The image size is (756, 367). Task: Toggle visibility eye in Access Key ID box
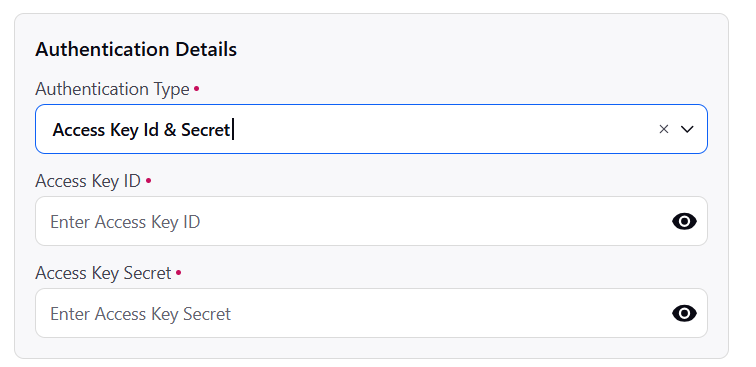pos(684,221)
